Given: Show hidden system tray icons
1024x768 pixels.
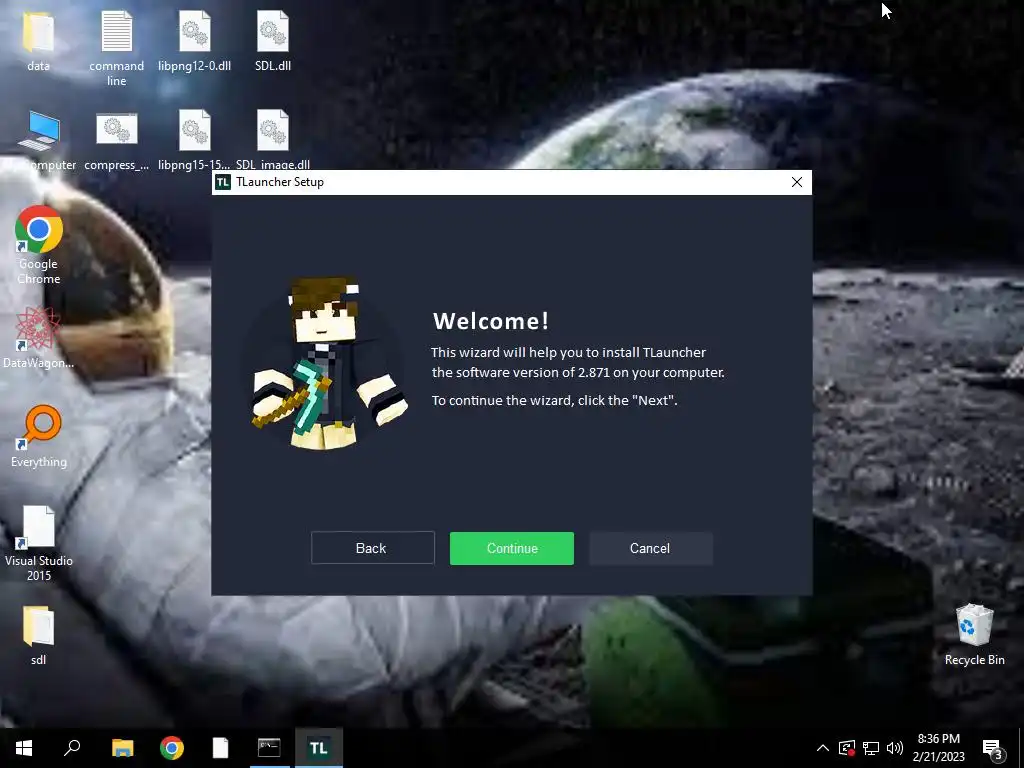Looking at the screenshot, I should [x=823, y=748].
